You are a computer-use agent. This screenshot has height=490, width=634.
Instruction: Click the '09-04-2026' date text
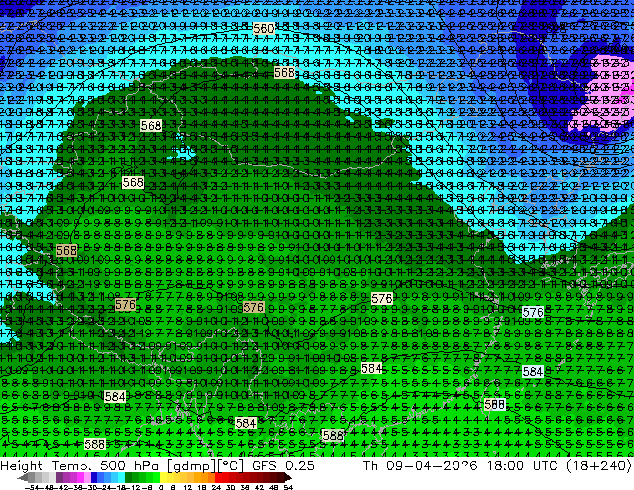tap(432, 465)
